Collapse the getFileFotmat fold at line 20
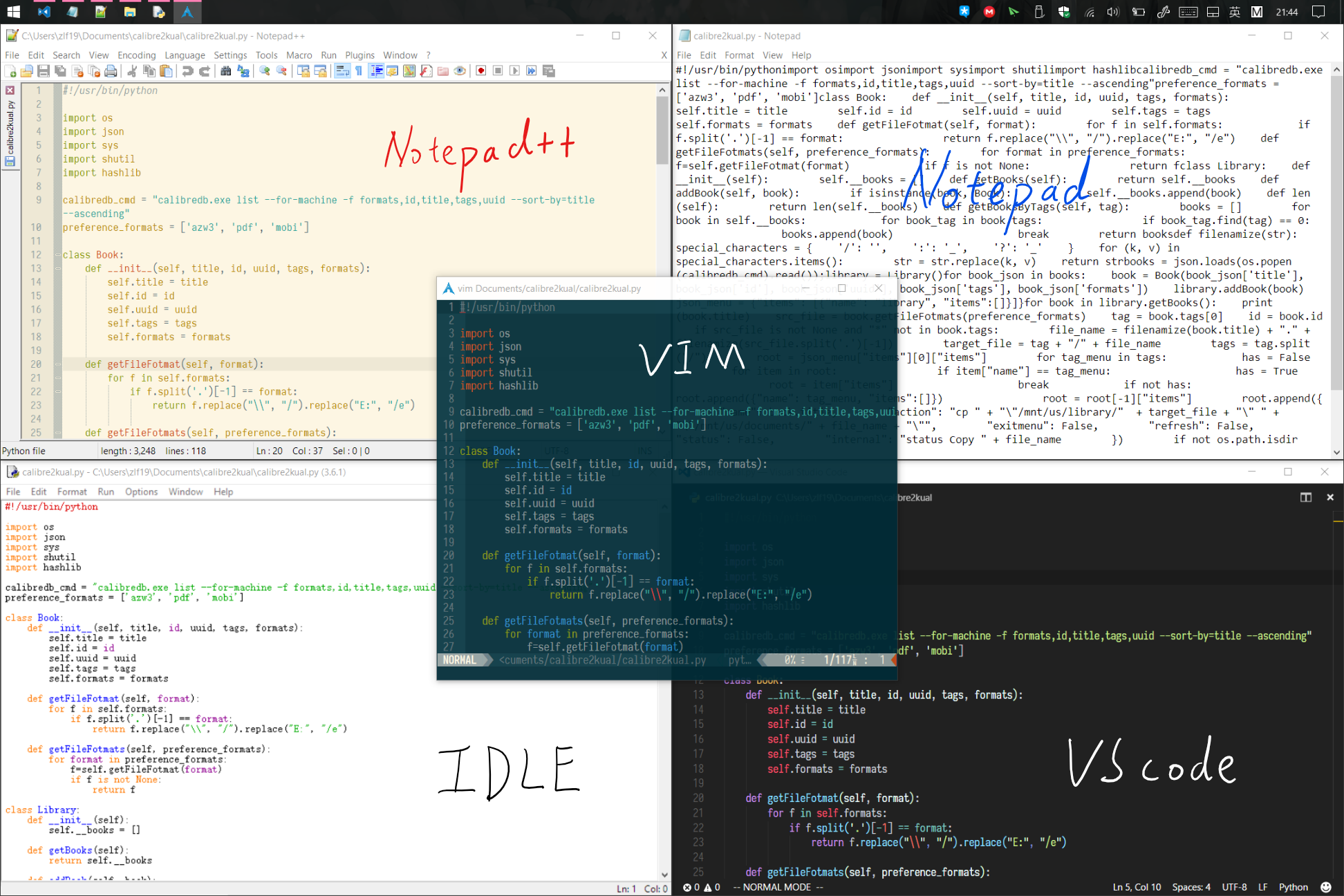The height and width of the screenshot is (896, 1344). (x=58, y=364)
